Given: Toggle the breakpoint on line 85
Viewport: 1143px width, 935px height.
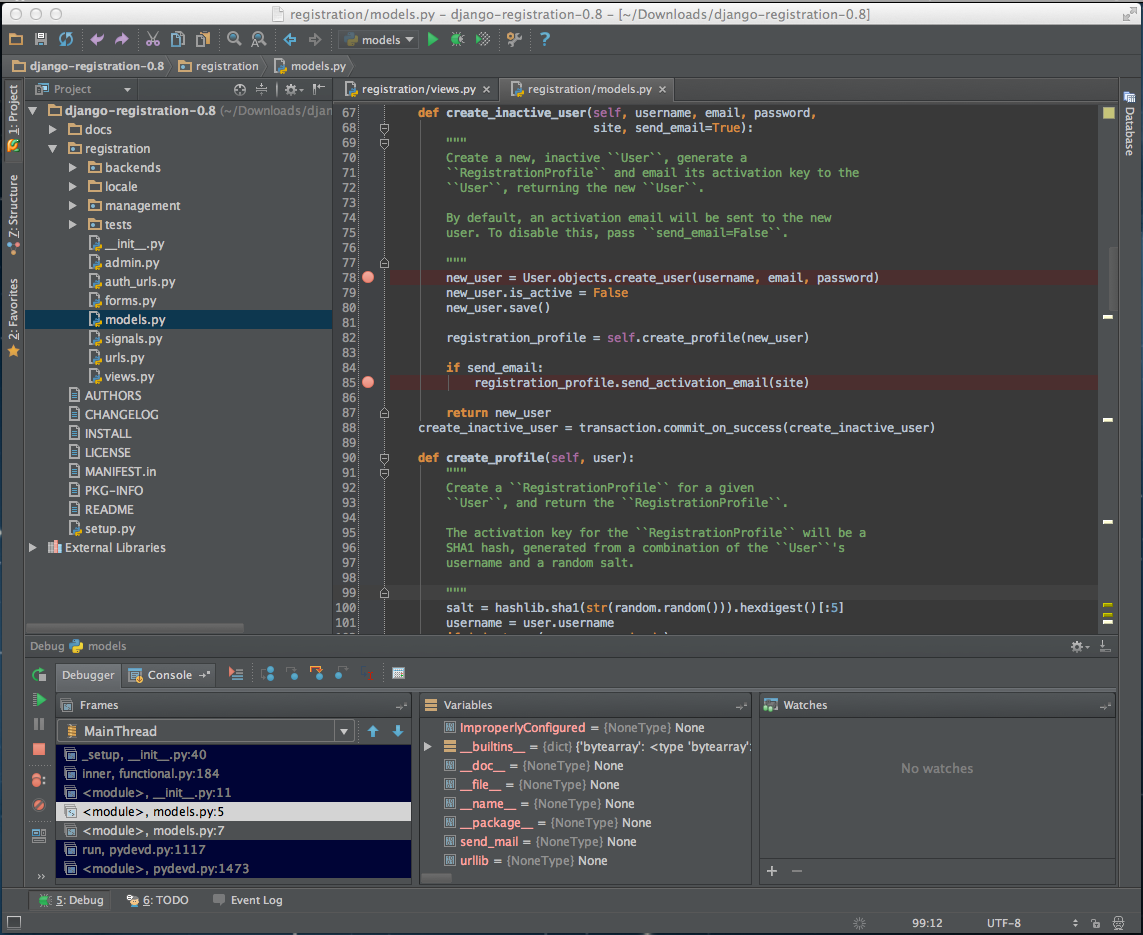Looking at the screenshot, I should point(367,382).
